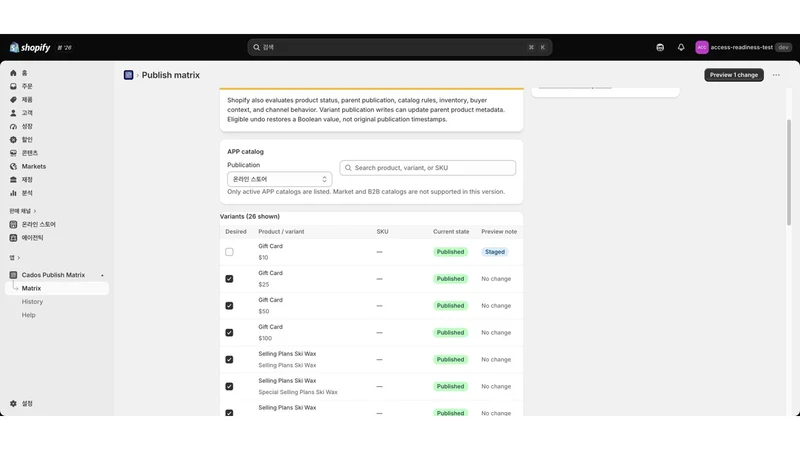Click the finance bank icon in sidebar
Image resolution: width=800 pixels, height=450 pixels.
click(13, 180)
